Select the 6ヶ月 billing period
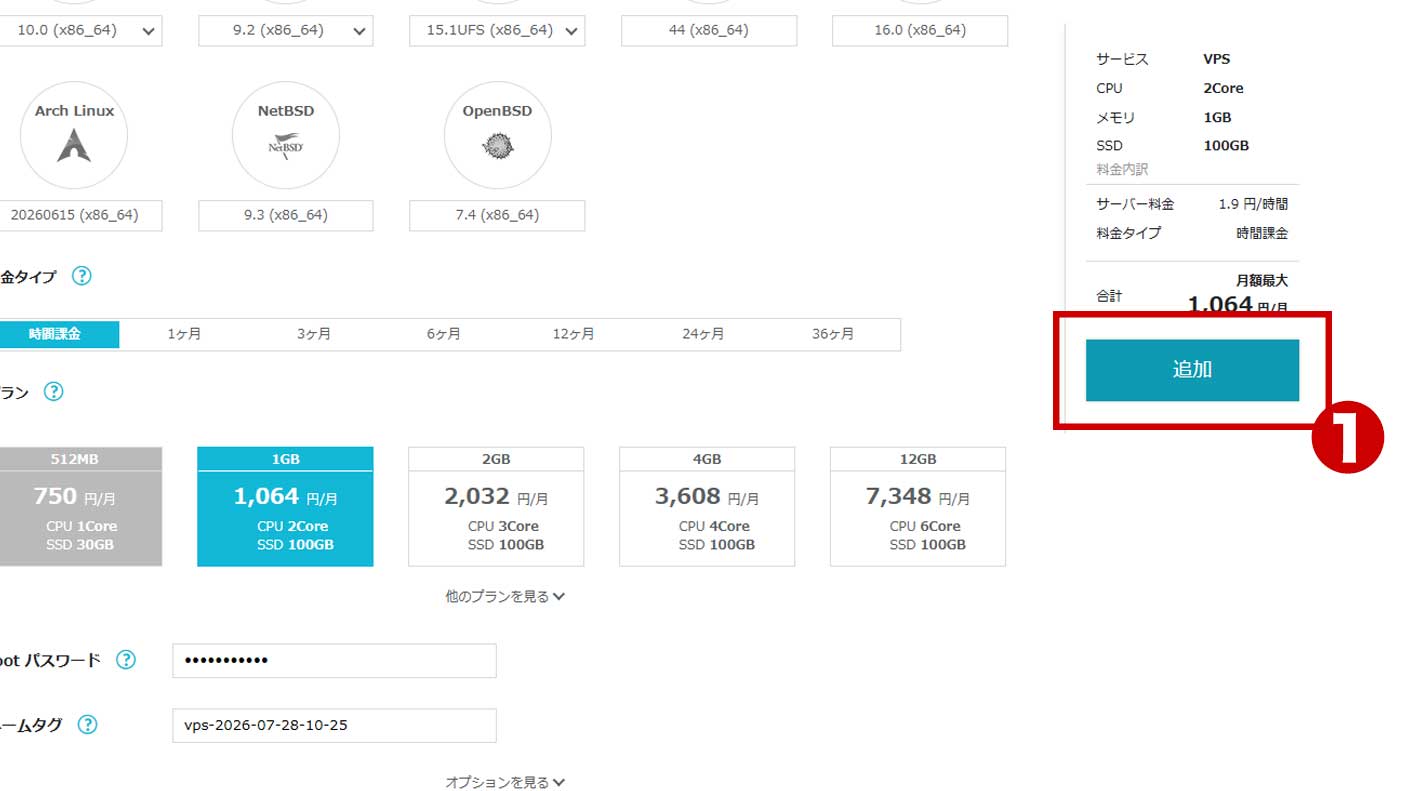 coord(444,334)
